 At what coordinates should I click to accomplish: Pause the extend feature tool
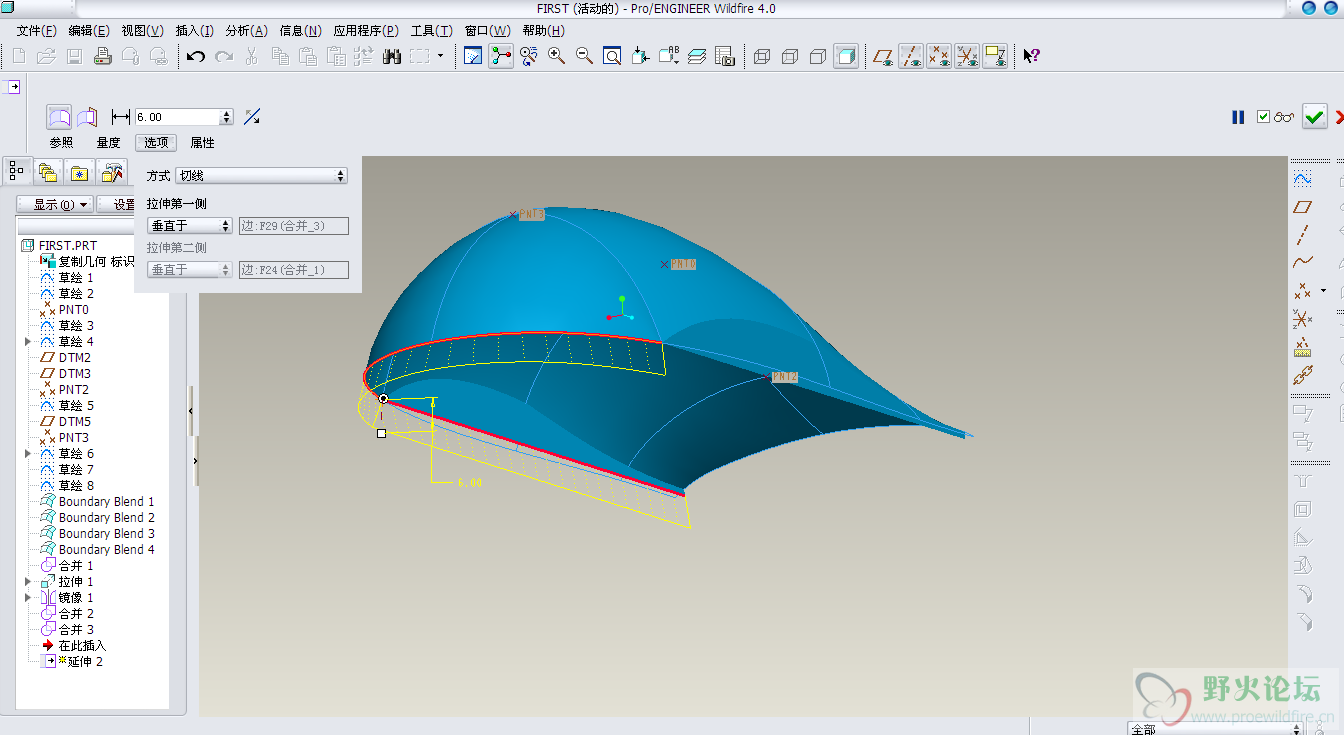1238,117
